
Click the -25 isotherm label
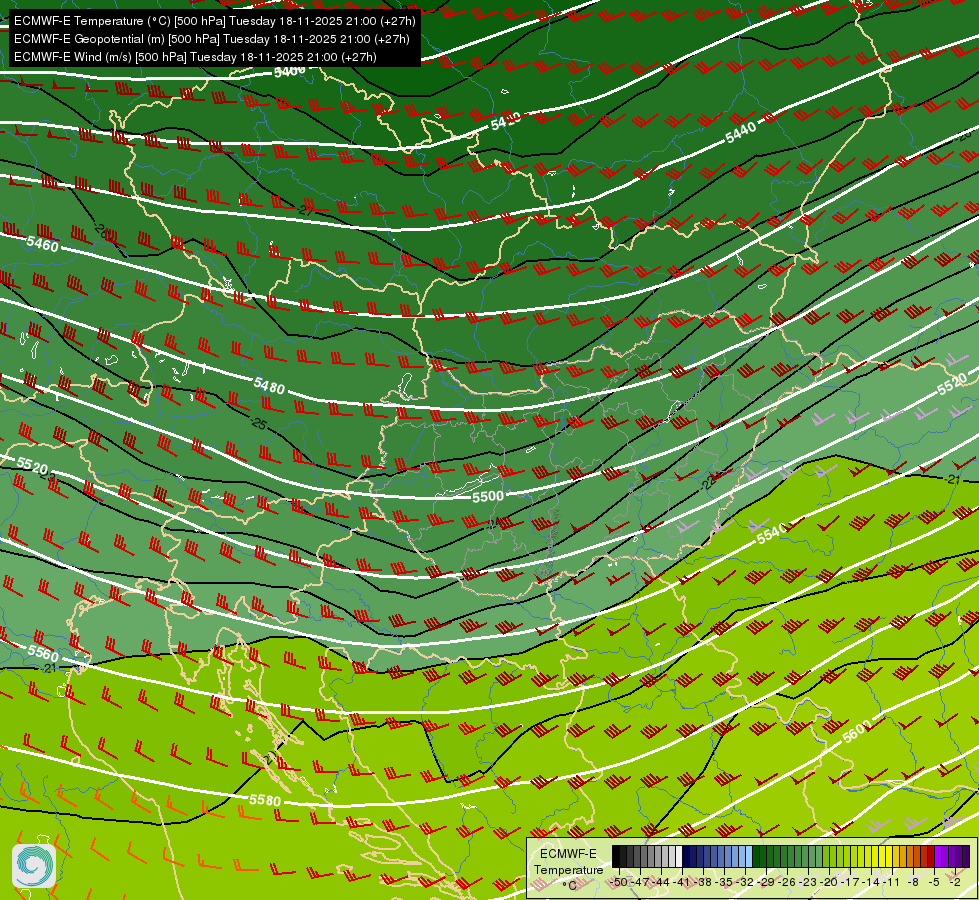click(258, 424)
